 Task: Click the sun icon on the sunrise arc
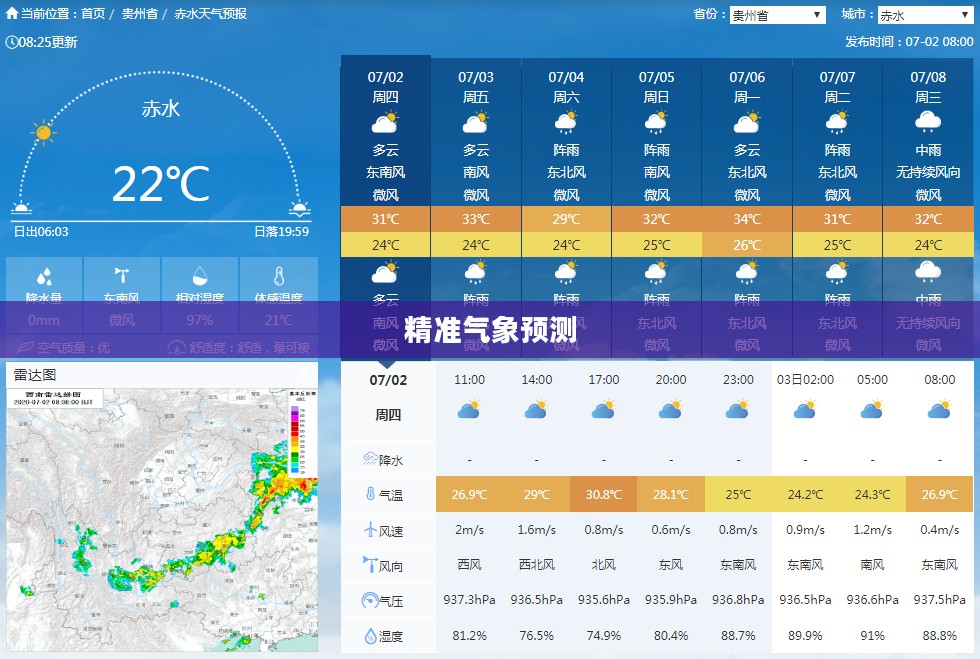click(x=43, y=132)
